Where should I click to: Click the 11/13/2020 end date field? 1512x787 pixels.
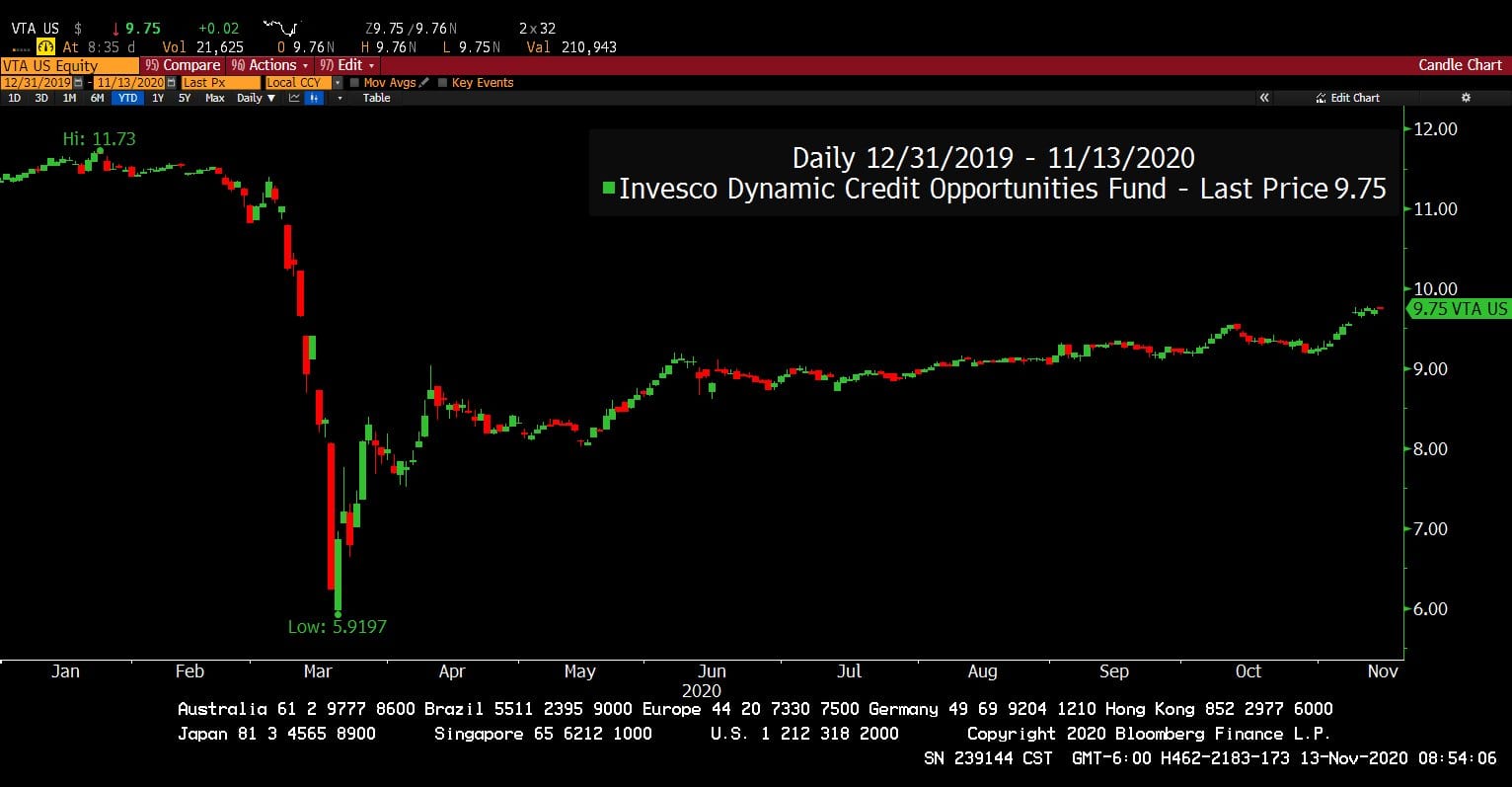point(129,83)
